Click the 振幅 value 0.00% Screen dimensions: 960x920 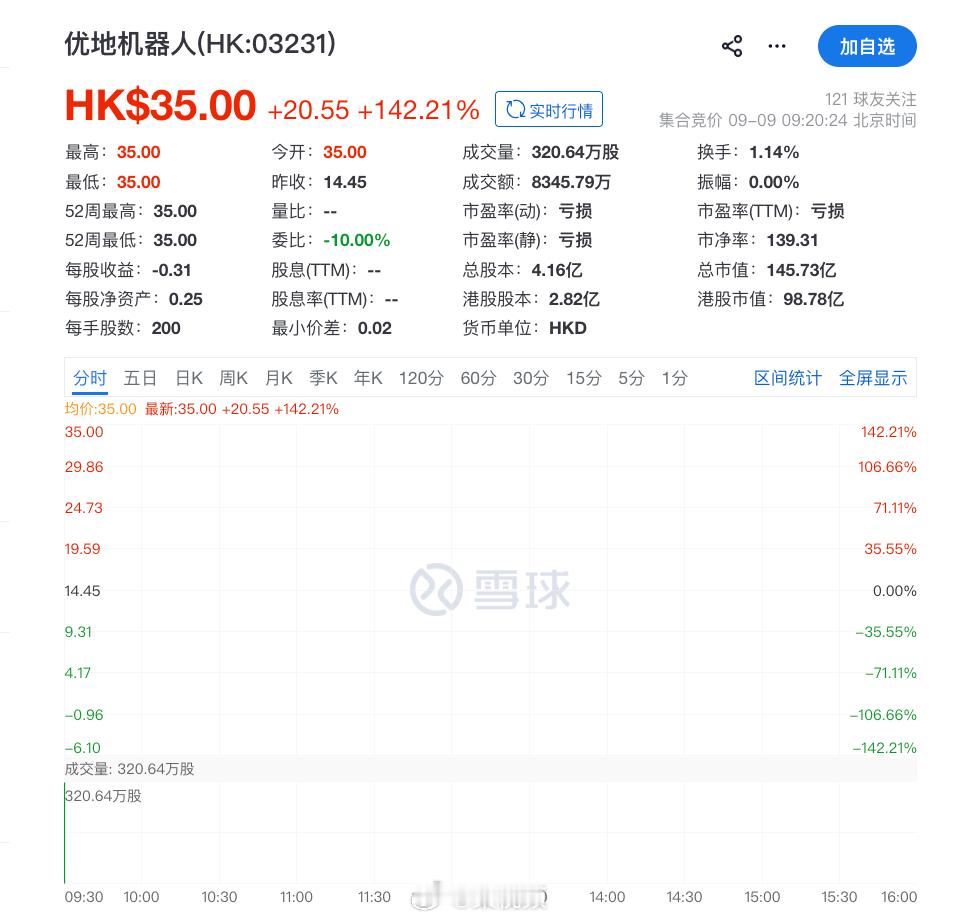pos(774,182)
